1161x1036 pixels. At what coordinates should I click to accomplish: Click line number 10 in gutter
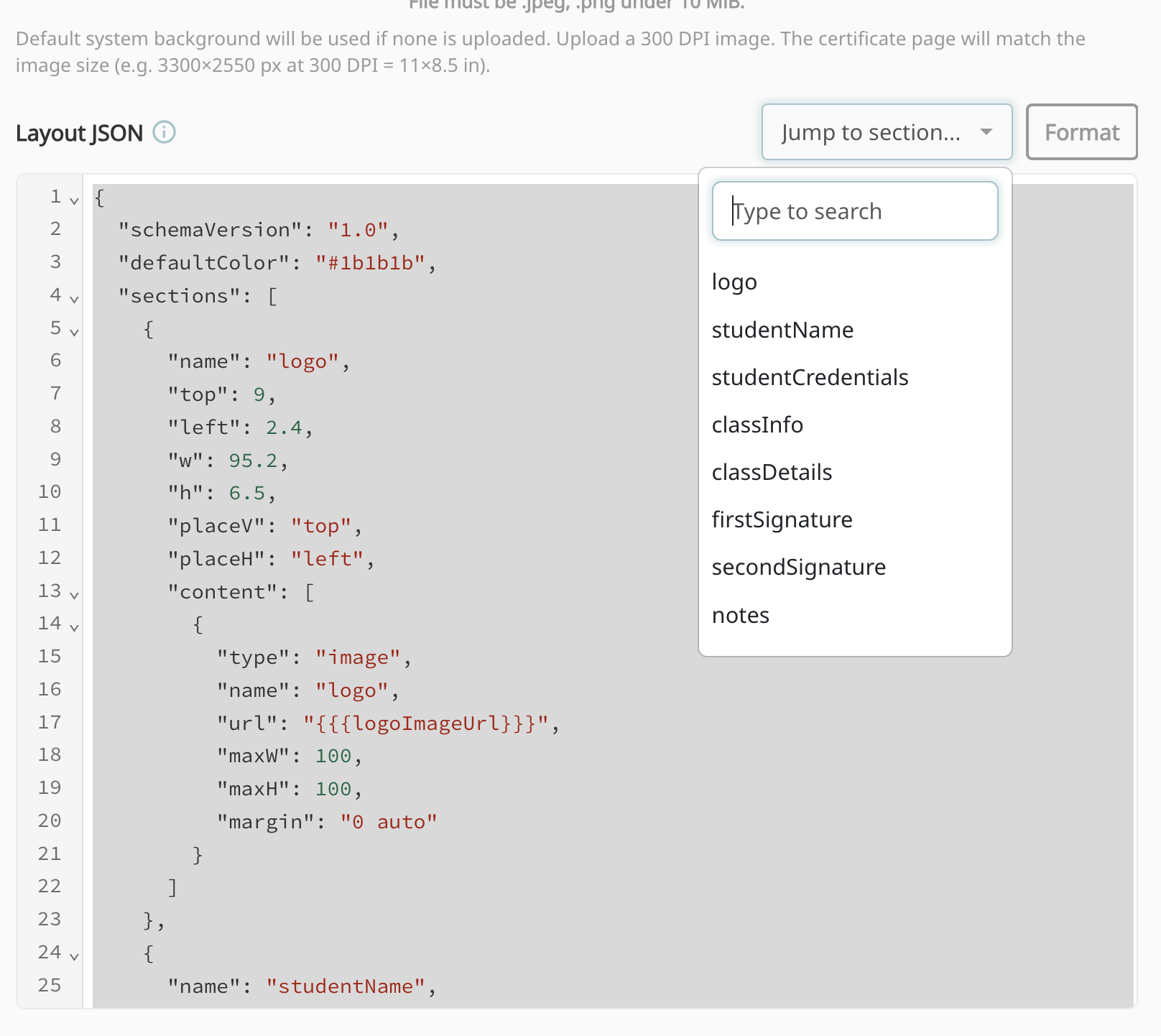coord(50,492)
